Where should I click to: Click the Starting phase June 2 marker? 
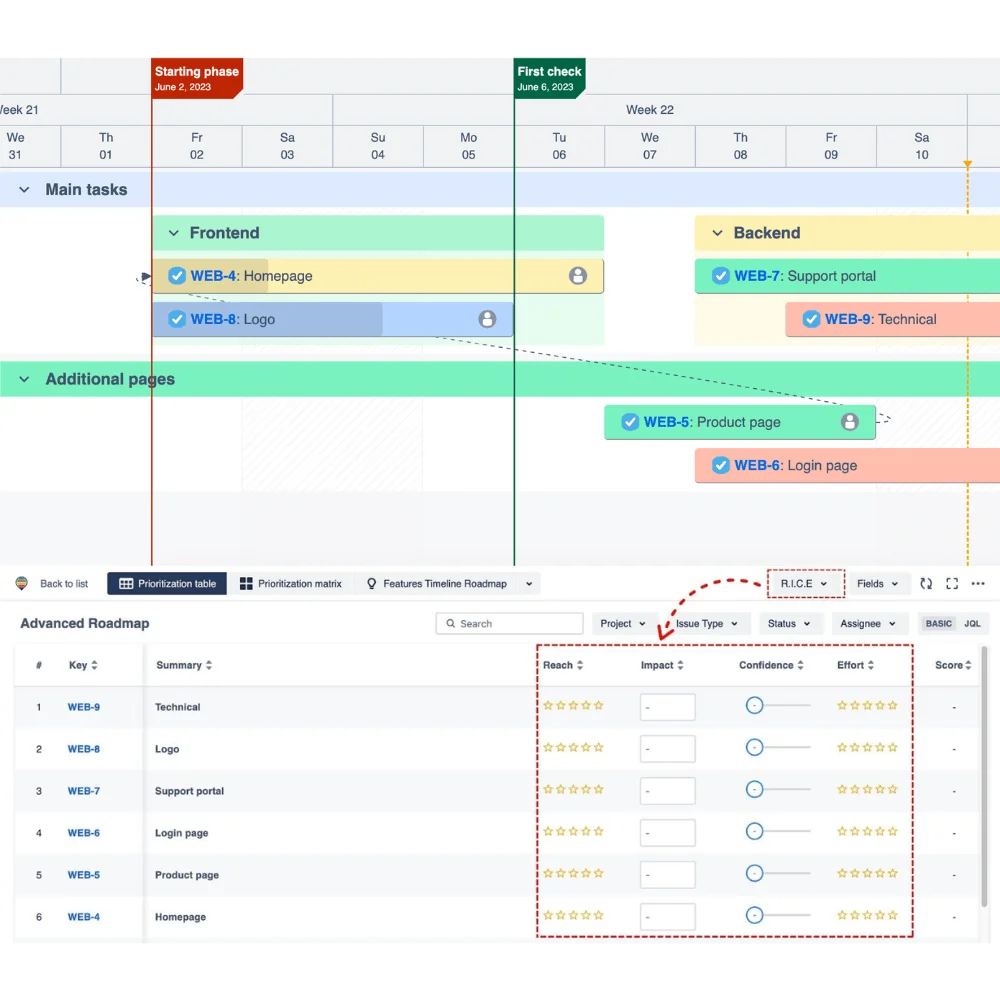[196, 78]
